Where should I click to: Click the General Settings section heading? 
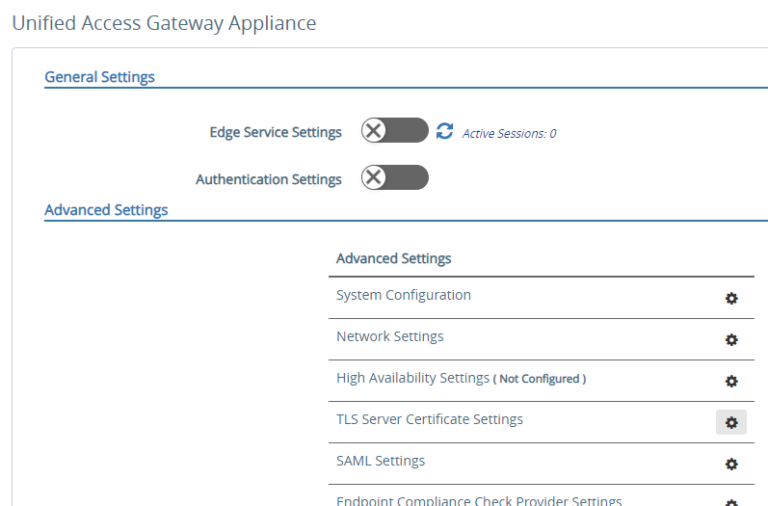(x=99, y=77)
